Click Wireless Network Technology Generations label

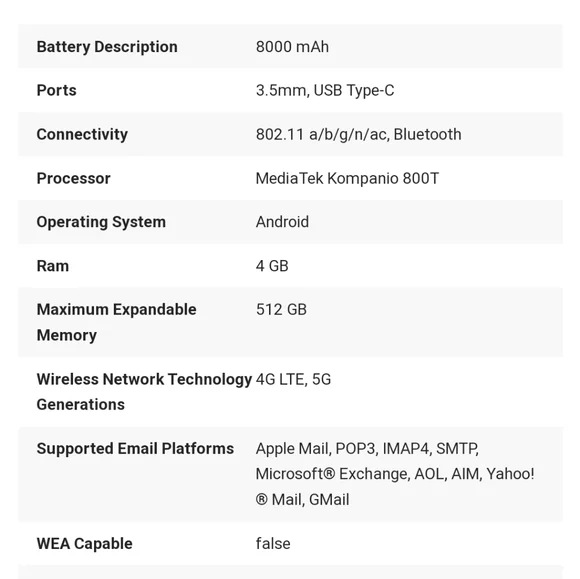pyautogui.click(x=144, y=392)
